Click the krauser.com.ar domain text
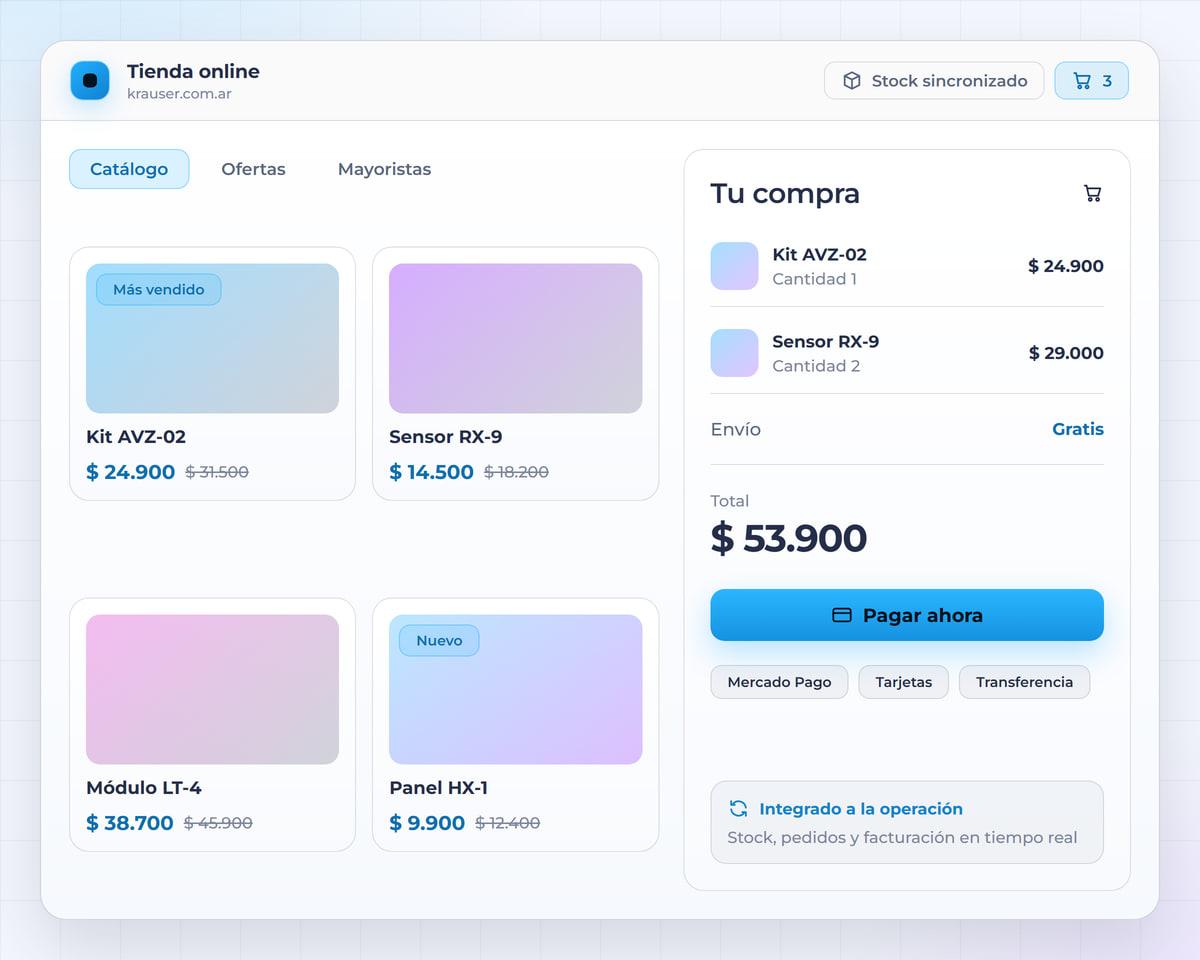This screenshot has height=960, width=1200. click(179, 94)
